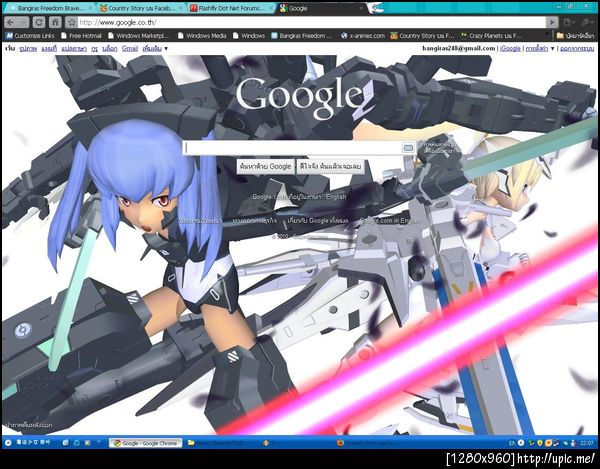
Task: Switch to Bangiras Freedom Brave tab
Action: pyautogui.click(x=49, y=8)
